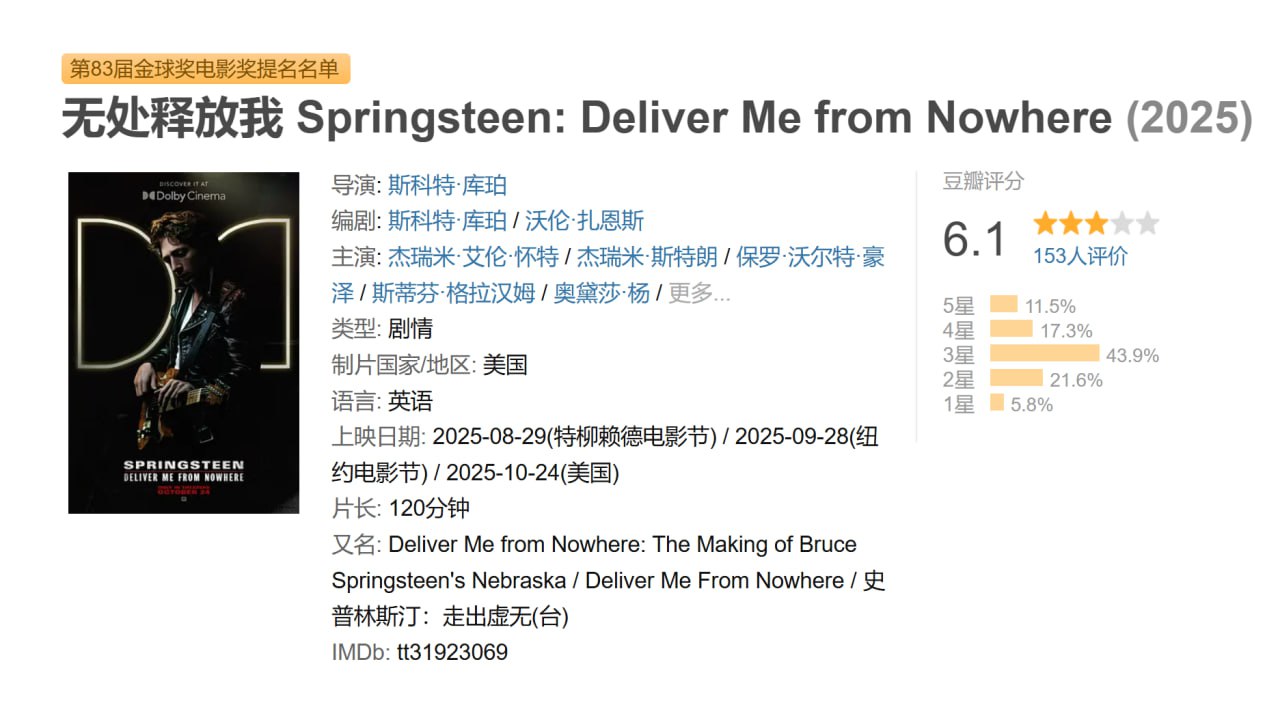Click the 5星 rating bar

1003,305
